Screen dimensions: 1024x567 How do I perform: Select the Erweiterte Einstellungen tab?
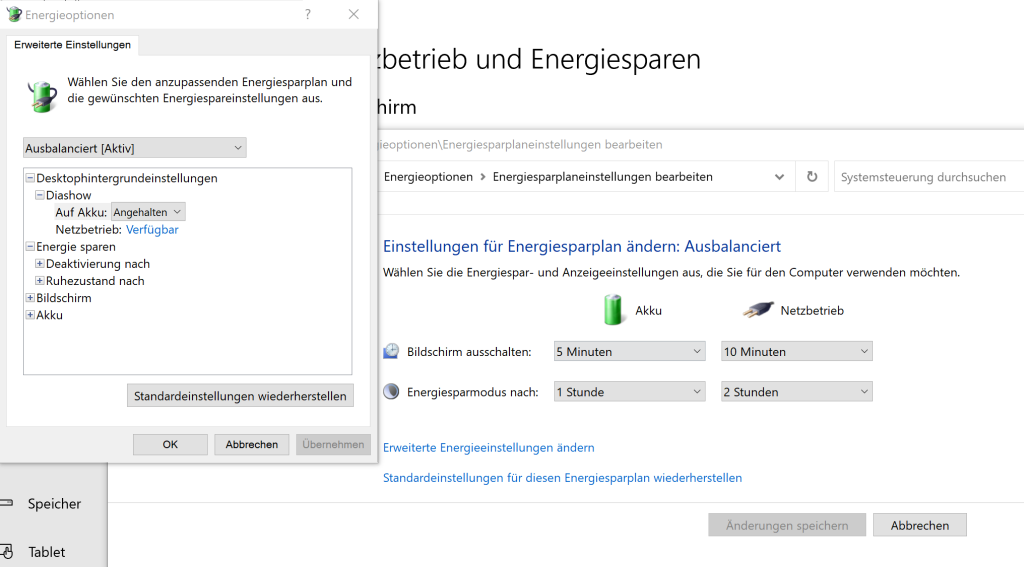(72, 44)
